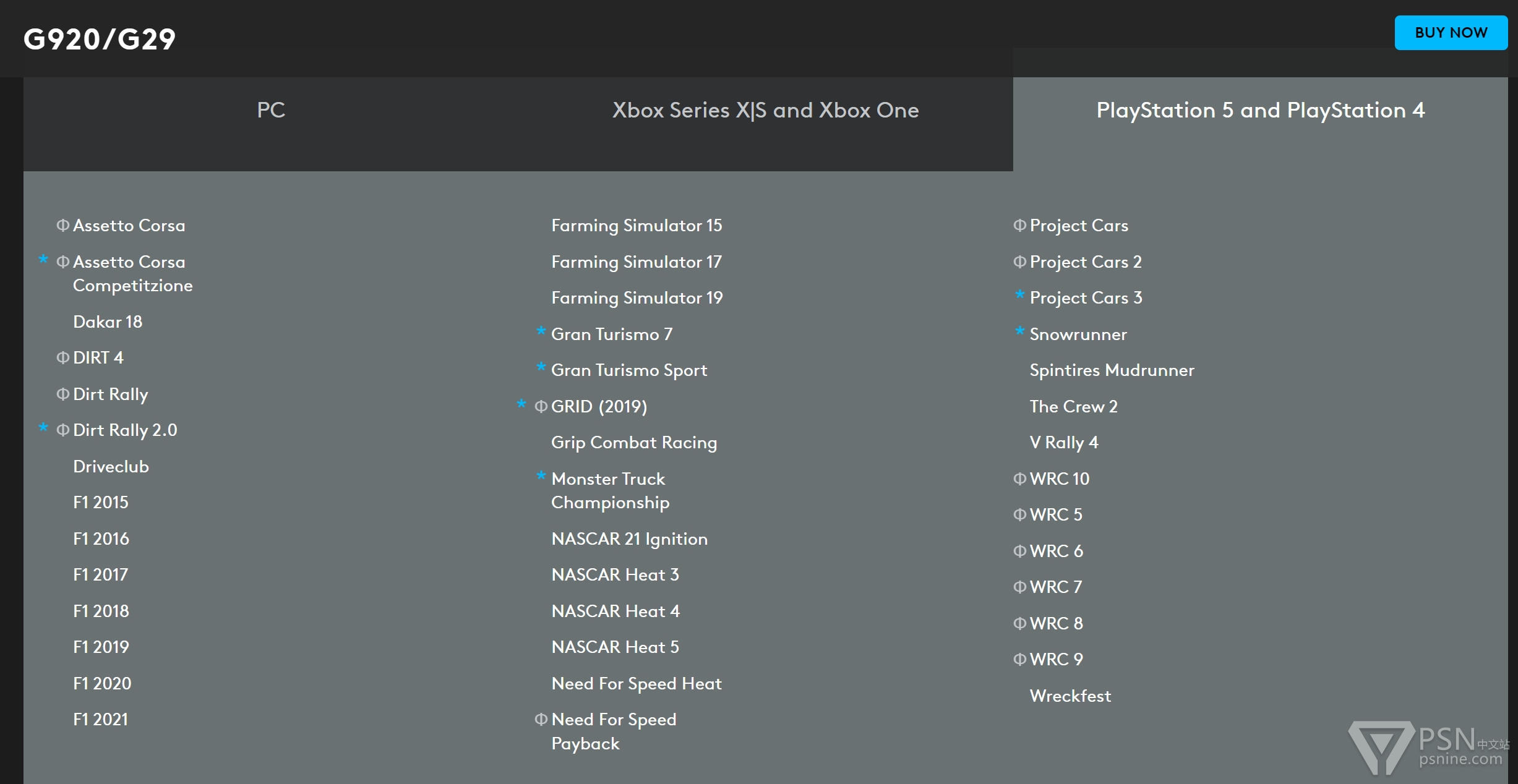
Task: Click F1 2020 in the list
Action: [x=102, y=684]
